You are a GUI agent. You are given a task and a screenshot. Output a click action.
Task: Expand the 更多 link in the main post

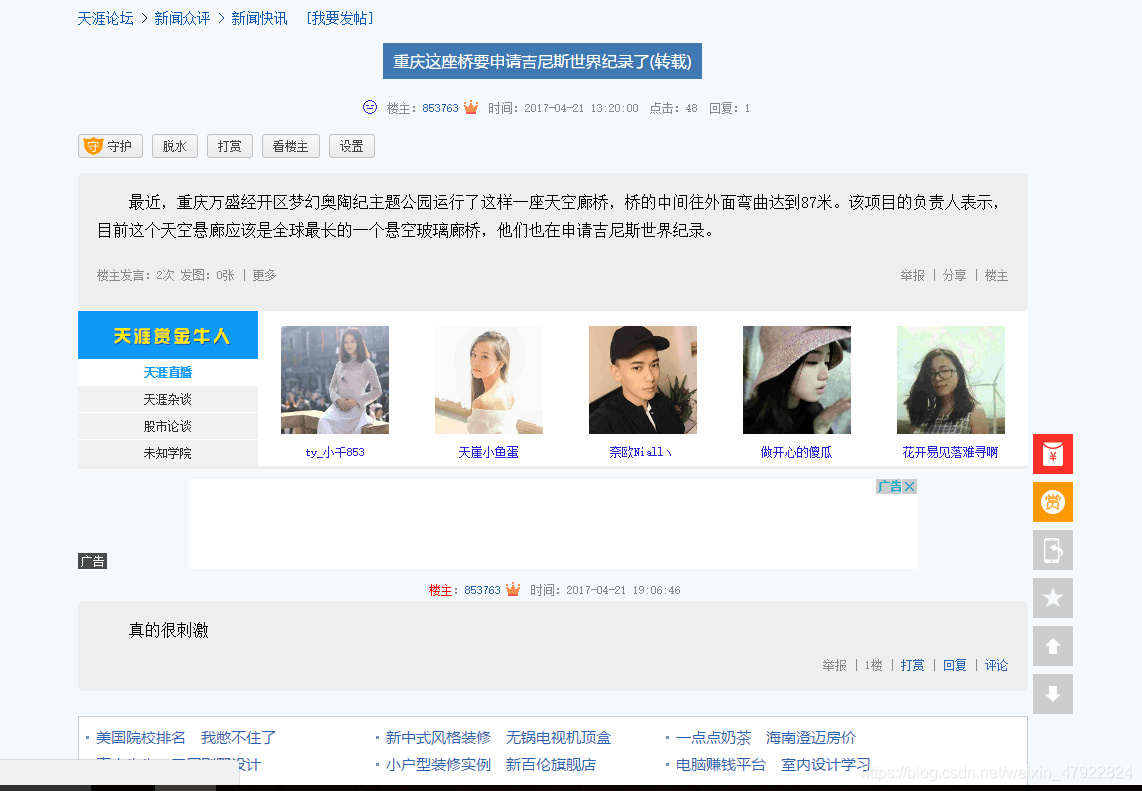264,275
